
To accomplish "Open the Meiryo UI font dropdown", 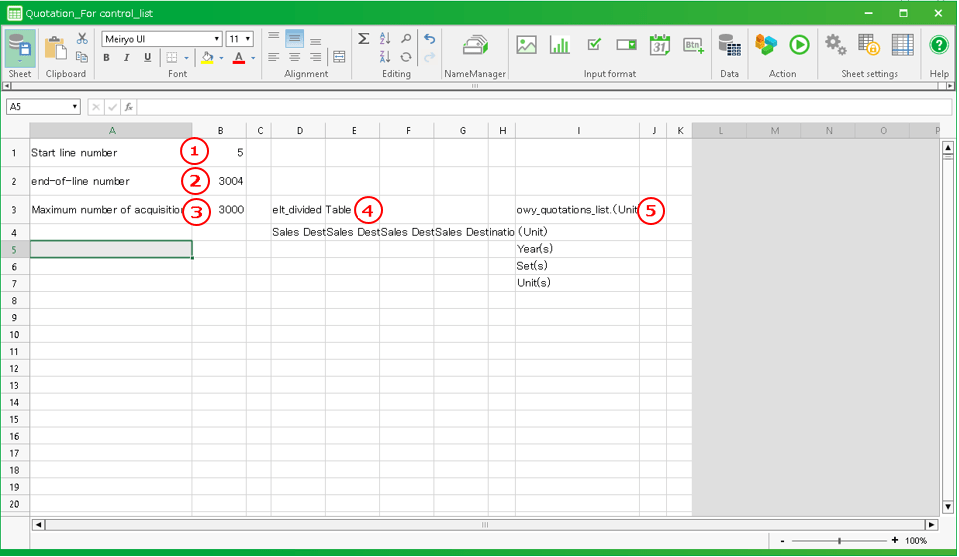I will pos(217,39).
